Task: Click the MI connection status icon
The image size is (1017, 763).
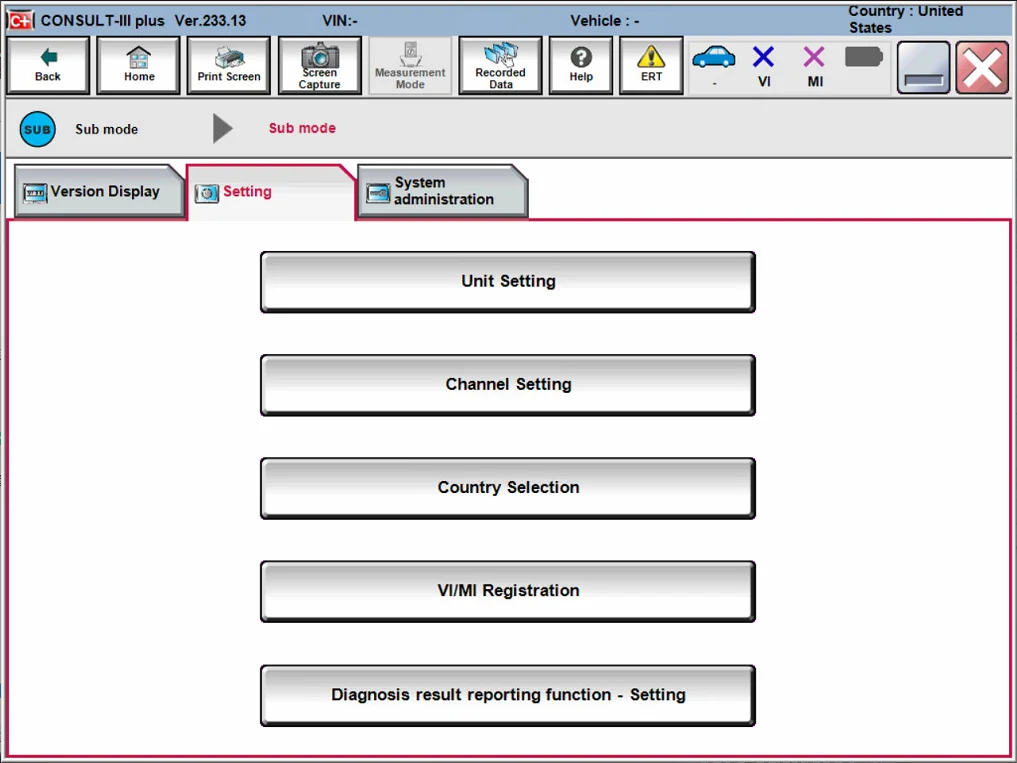Action: 815,64
